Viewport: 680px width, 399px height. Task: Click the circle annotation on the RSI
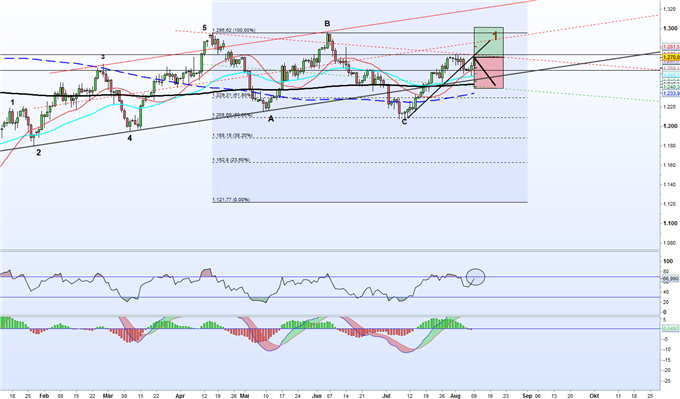pyautogui.click(x=476, y=277)
